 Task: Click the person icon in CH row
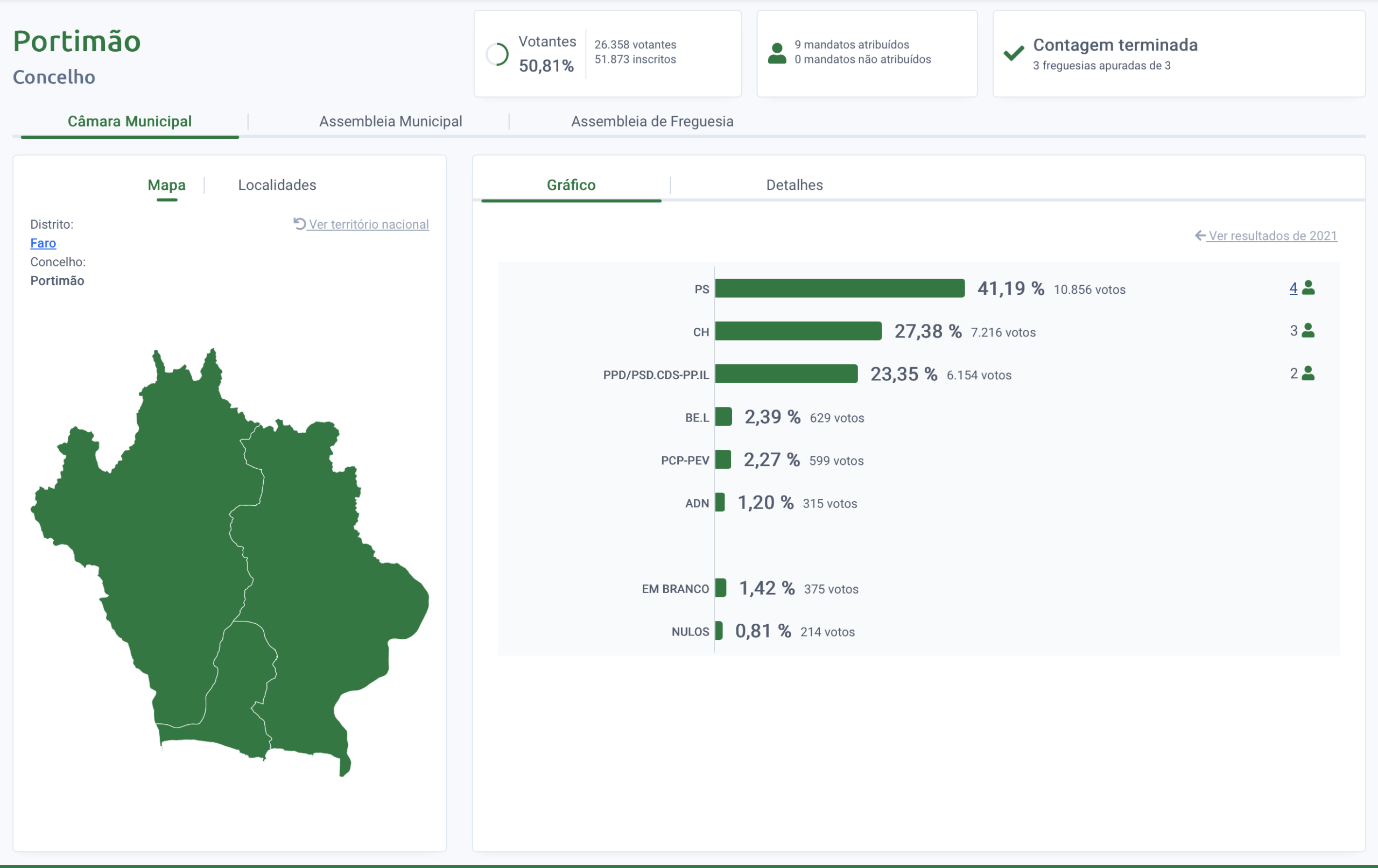pos(1308,331)
